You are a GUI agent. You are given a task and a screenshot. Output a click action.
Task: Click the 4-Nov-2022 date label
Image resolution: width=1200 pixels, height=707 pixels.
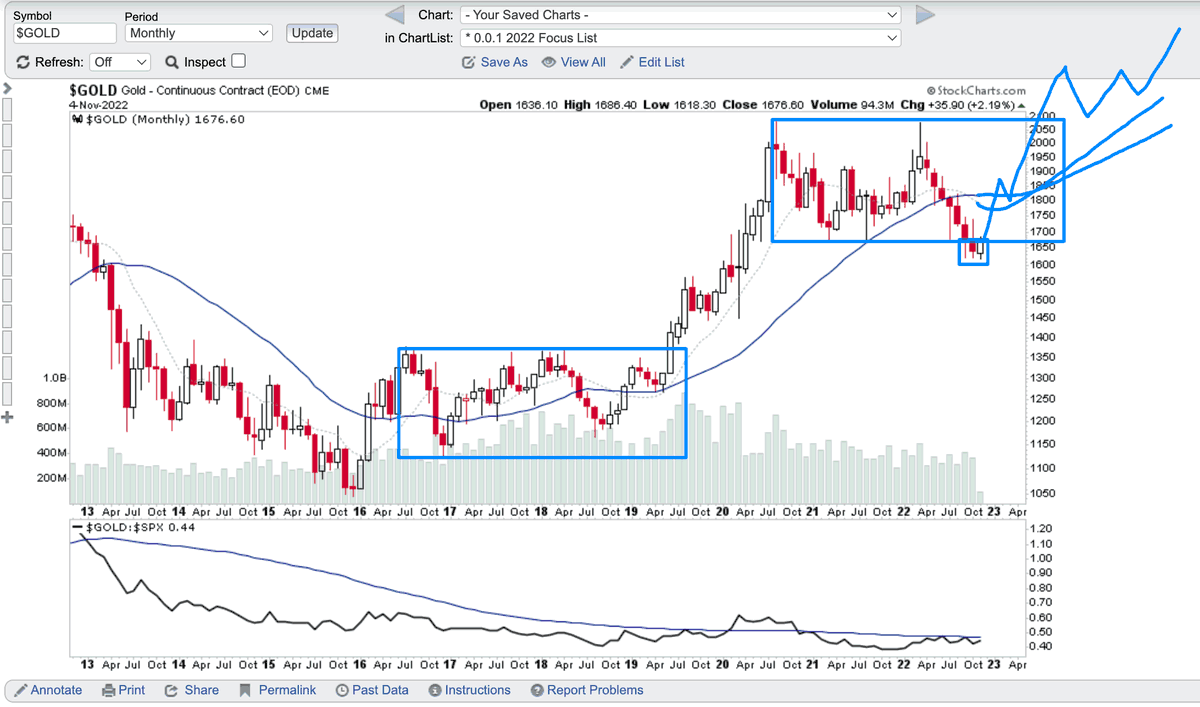[x=100, y=104]
